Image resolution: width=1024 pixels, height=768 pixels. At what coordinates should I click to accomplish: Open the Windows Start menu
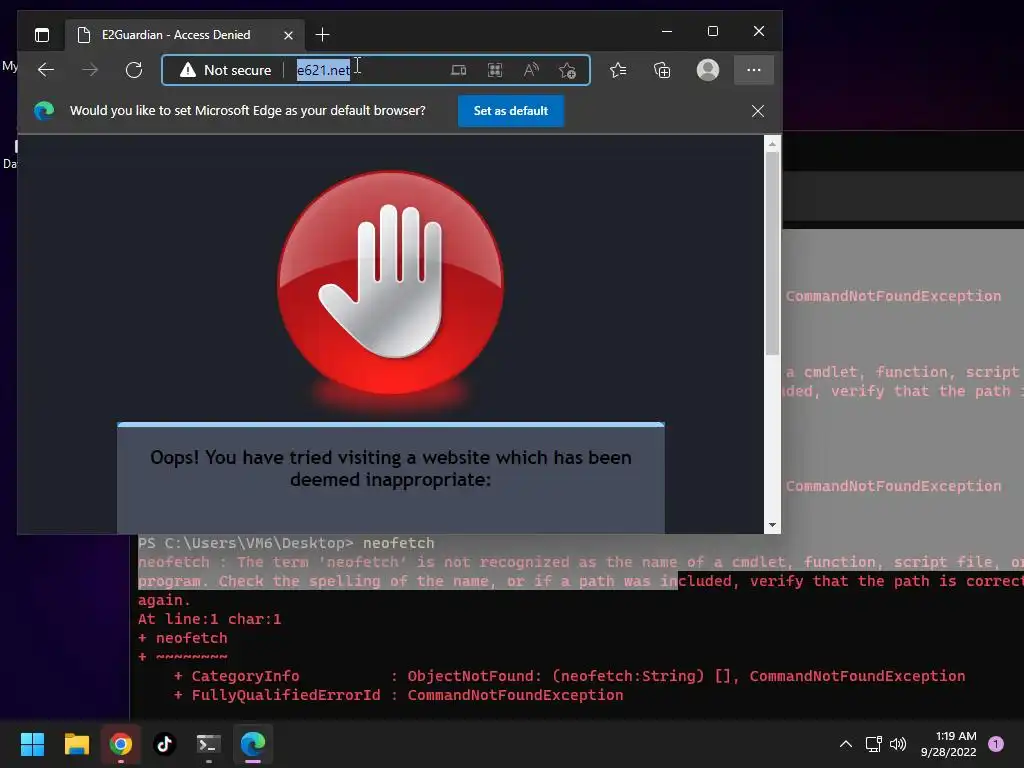pyautogui.click(x=32, y=744)
